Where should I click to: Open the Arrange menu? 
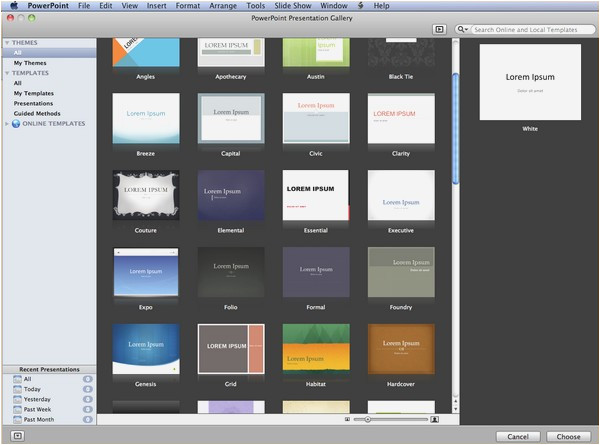coord(223,5)
